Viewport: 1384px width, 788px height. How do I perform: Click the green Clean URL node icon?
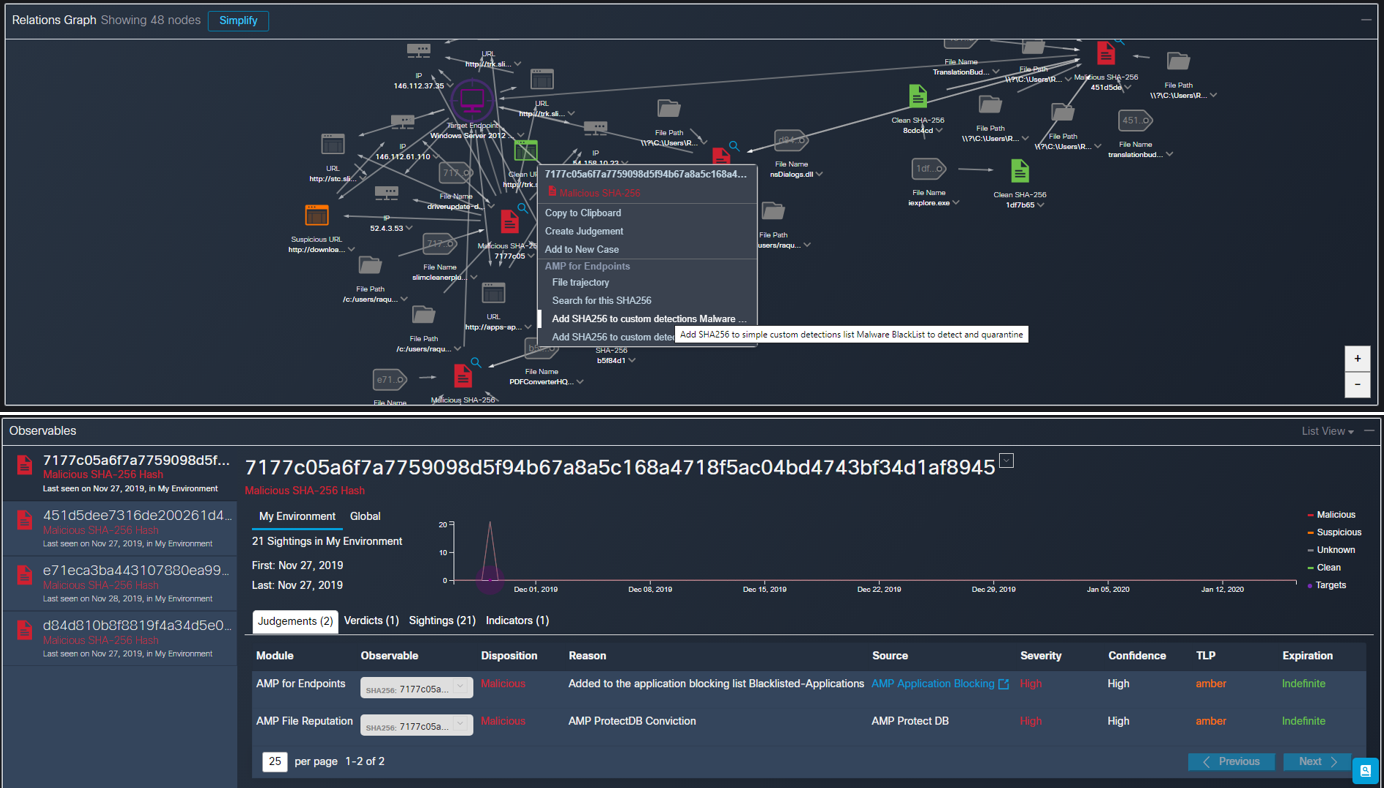click(525, 151)
